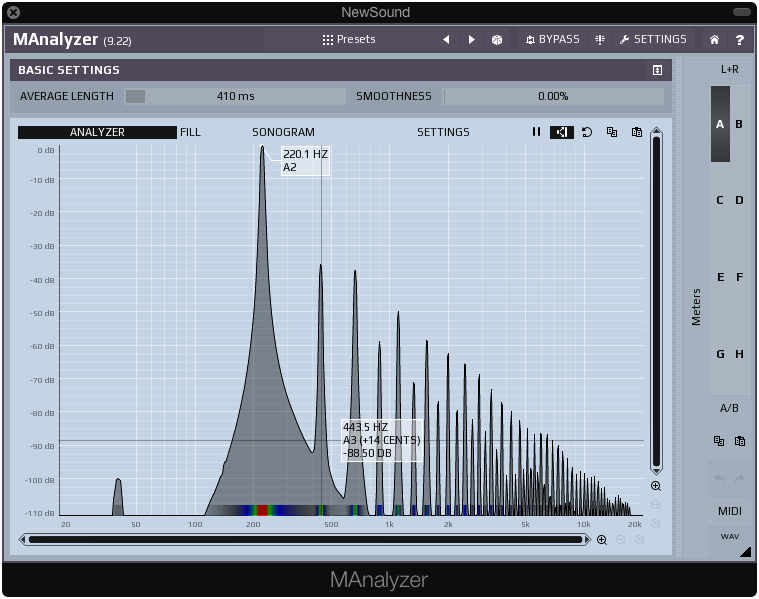The image size is (759, 599).
Task: Adjust the AVERAGE LENGTH slider
Action: click(x=235, y=96)
